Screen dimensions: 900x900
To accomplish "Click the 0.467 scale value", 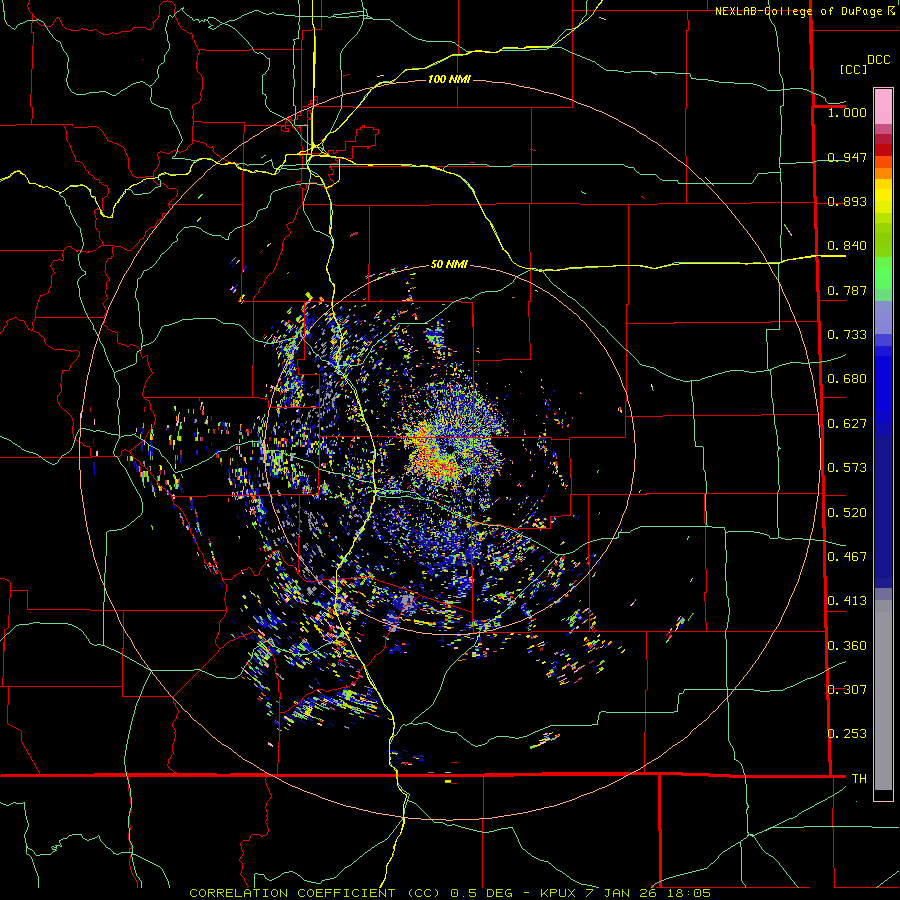I will click(847, 557).
